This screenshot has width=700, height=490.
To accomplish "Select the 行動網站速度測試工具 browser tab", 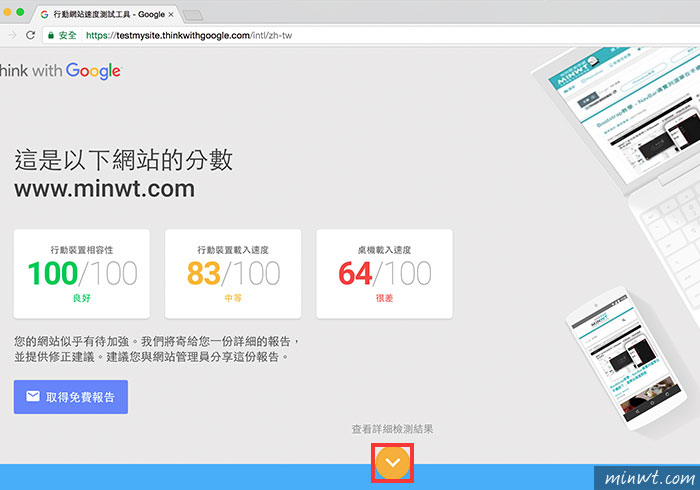I will [107, 14].
